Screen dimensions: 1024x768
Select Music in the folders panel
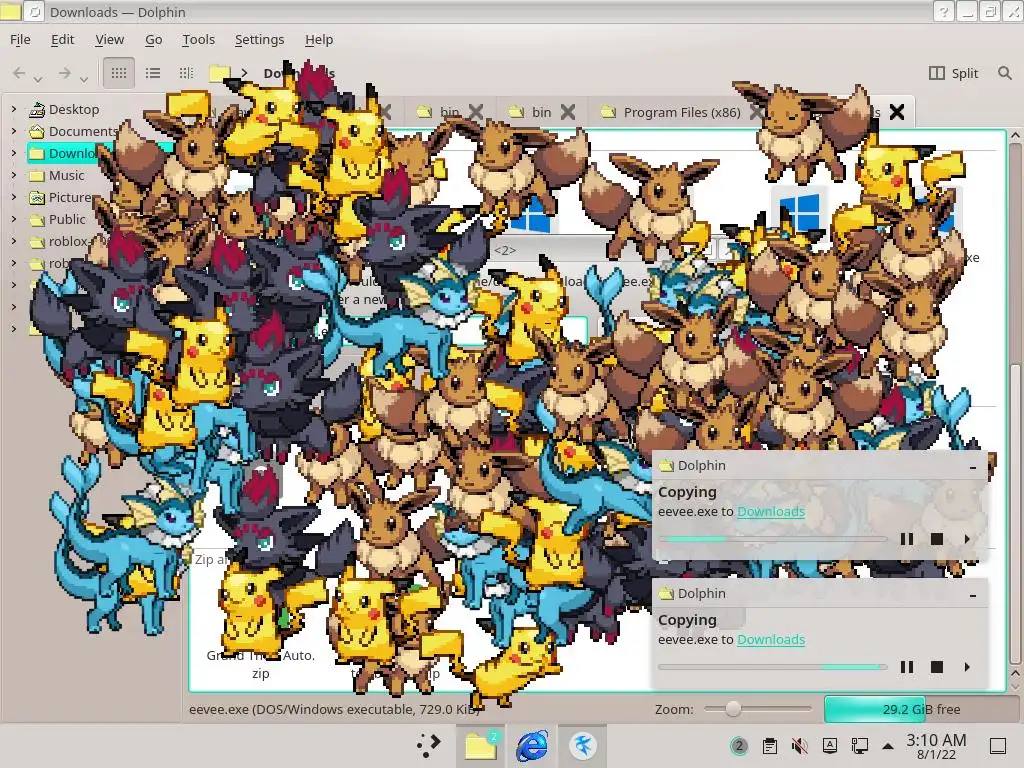coord(66,175)
